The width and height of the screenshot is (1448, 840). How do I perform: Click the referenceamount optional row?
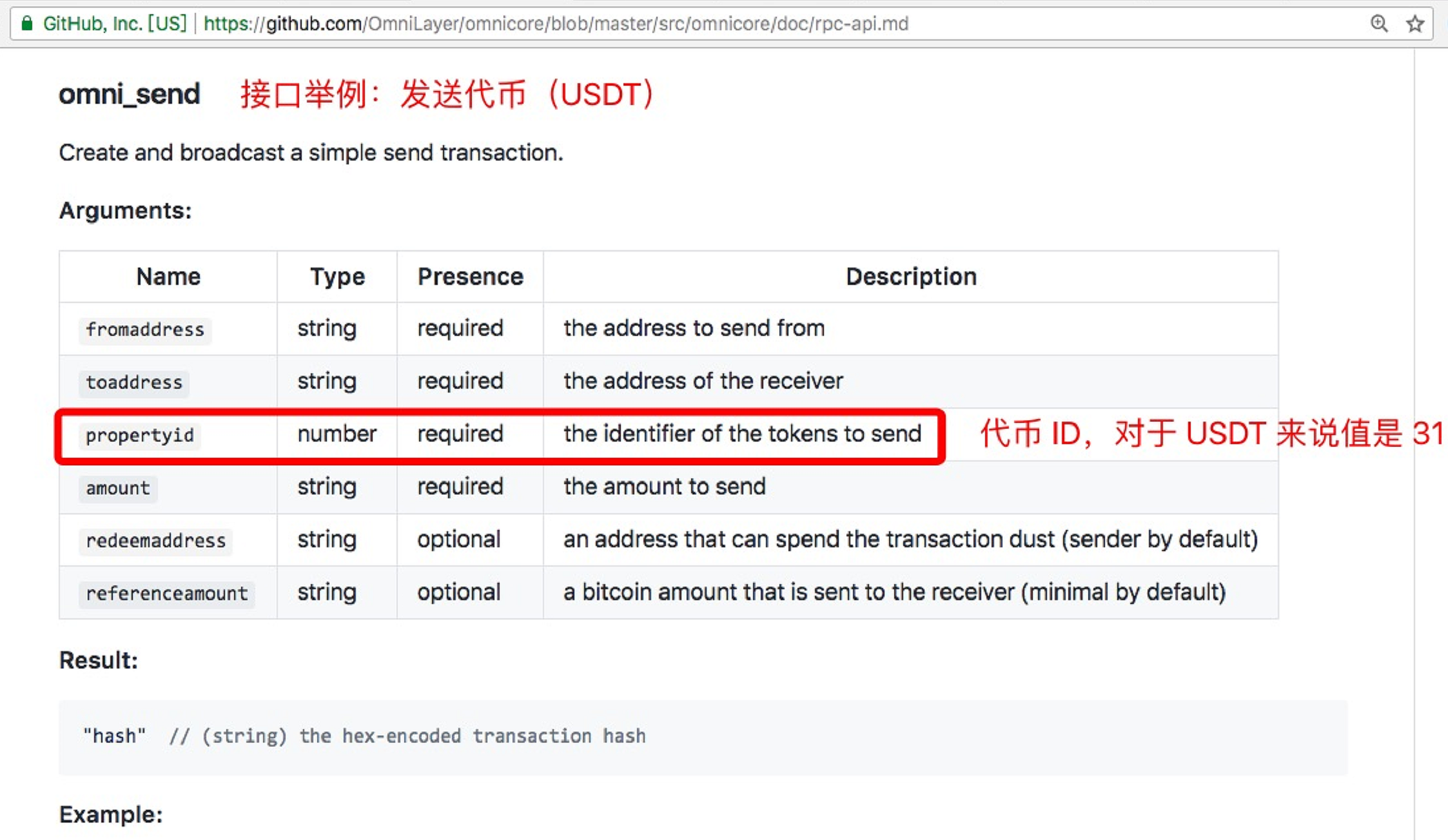pyautogui.click(x=669, y=592)
